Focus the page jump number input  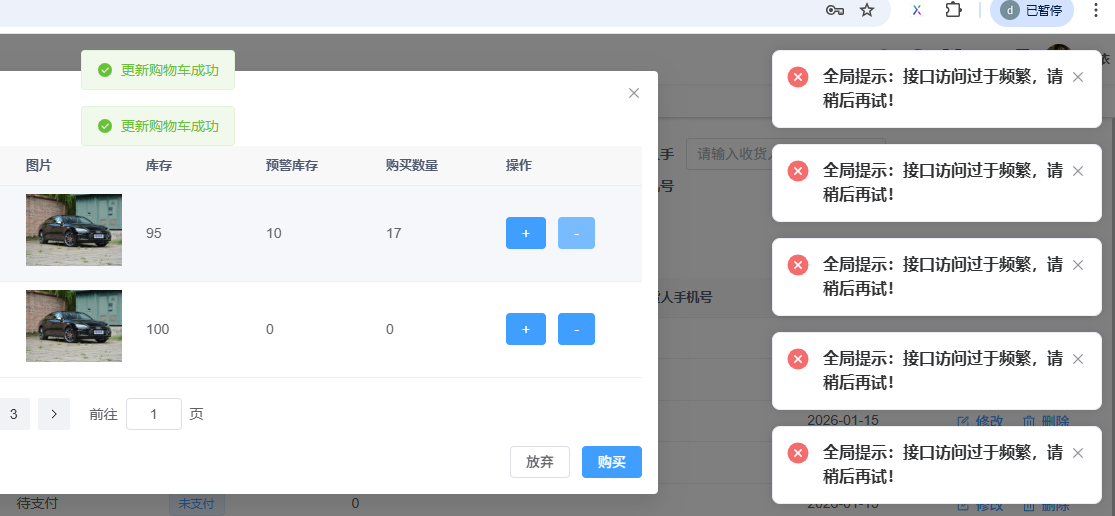(x=154, y=413)
